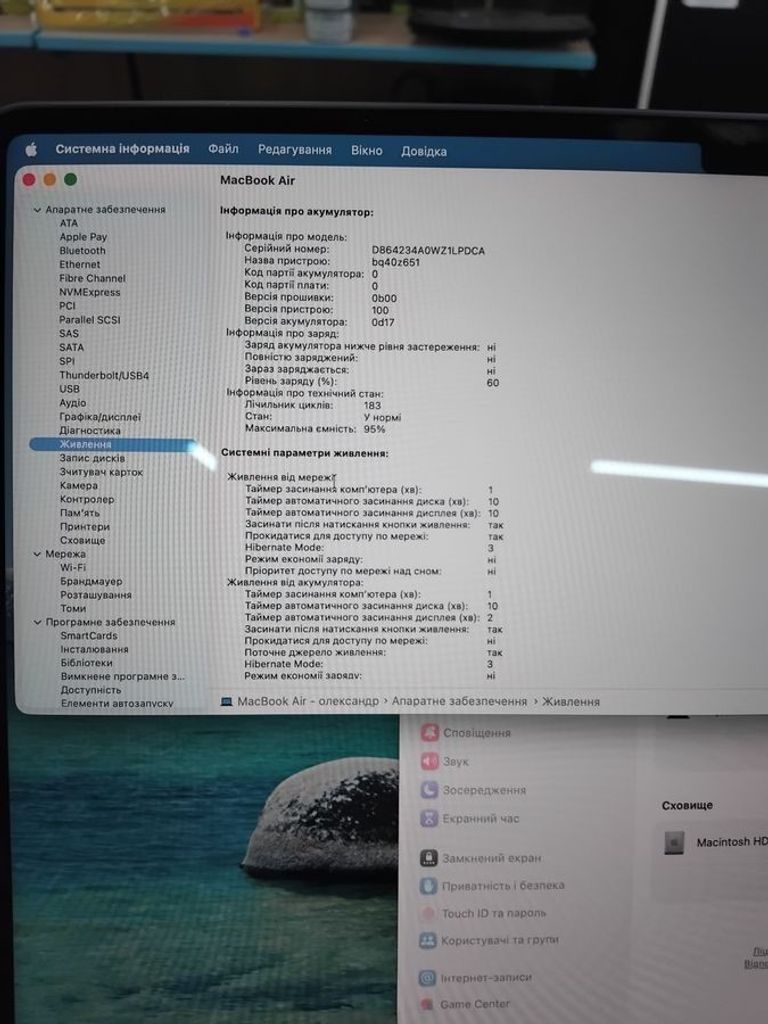
Task: Select Томи in the sidebar
Action: 73,608
